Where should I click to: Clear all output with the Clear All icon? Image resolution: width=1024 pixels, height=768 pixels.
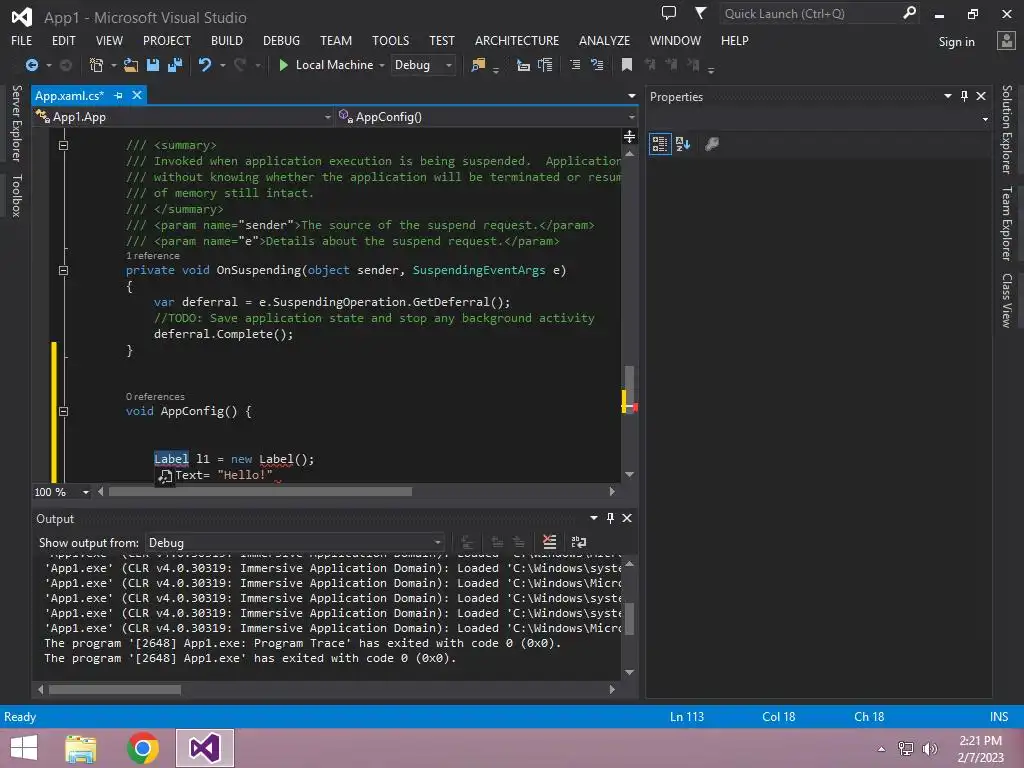550,542
